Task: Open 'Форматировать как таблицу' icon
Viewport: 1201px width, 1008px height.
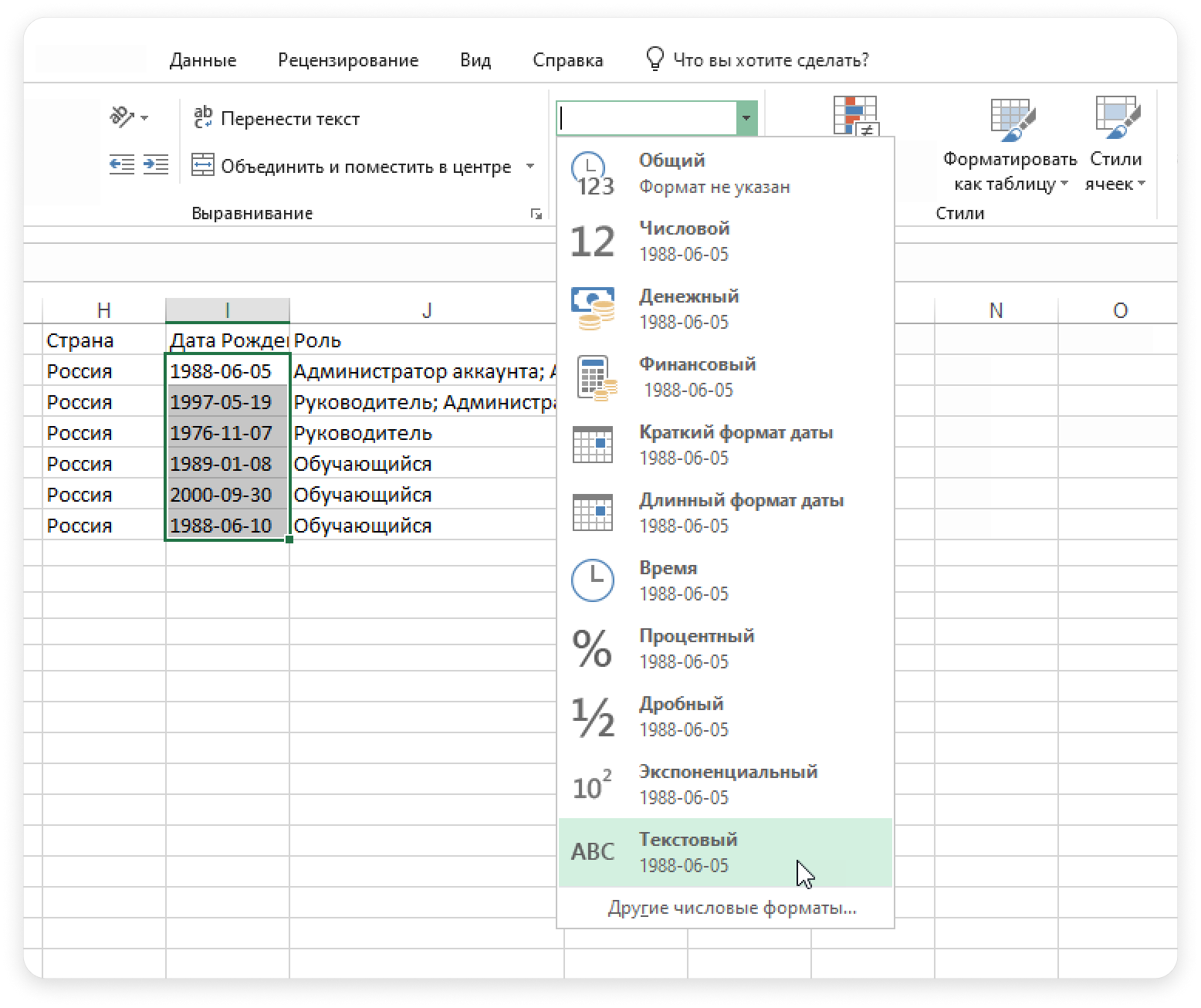Action: (x=1012, y=120)
